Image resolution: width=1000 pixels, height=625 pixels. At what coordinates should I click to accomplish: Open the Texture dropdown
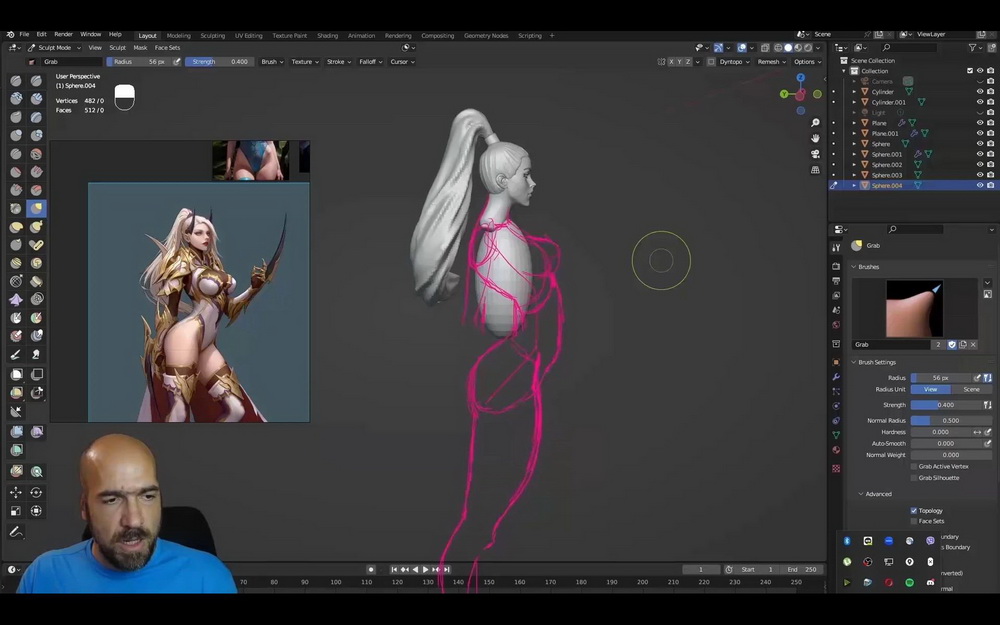pos(305,62)
